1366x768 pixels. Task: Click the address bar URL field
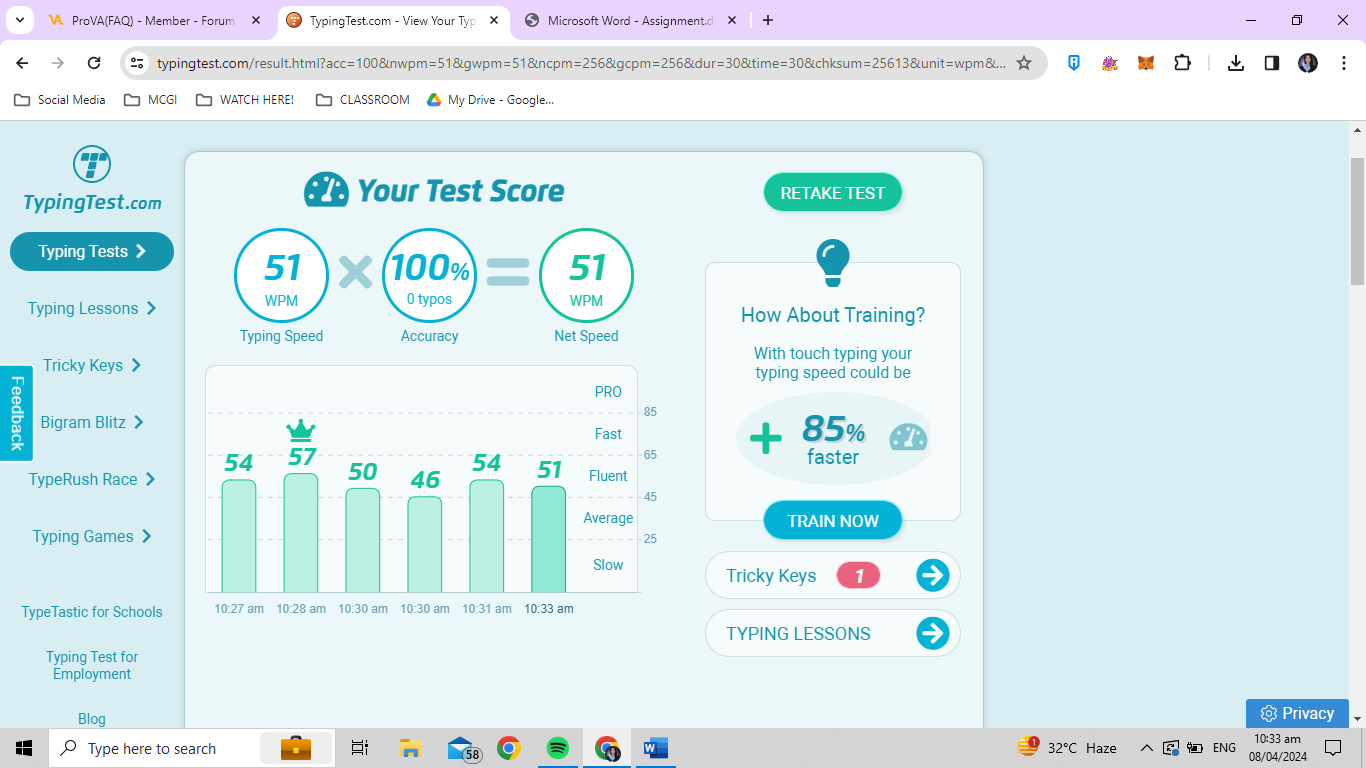(x=580, y=63)
